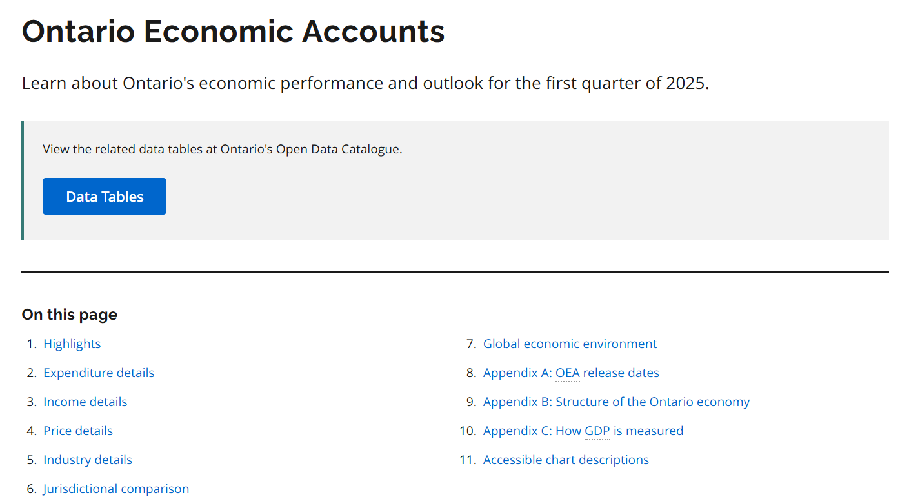This screenshot has height=497, width=900.
Task: Select the Price details link
Action: (x=78, y=431)
